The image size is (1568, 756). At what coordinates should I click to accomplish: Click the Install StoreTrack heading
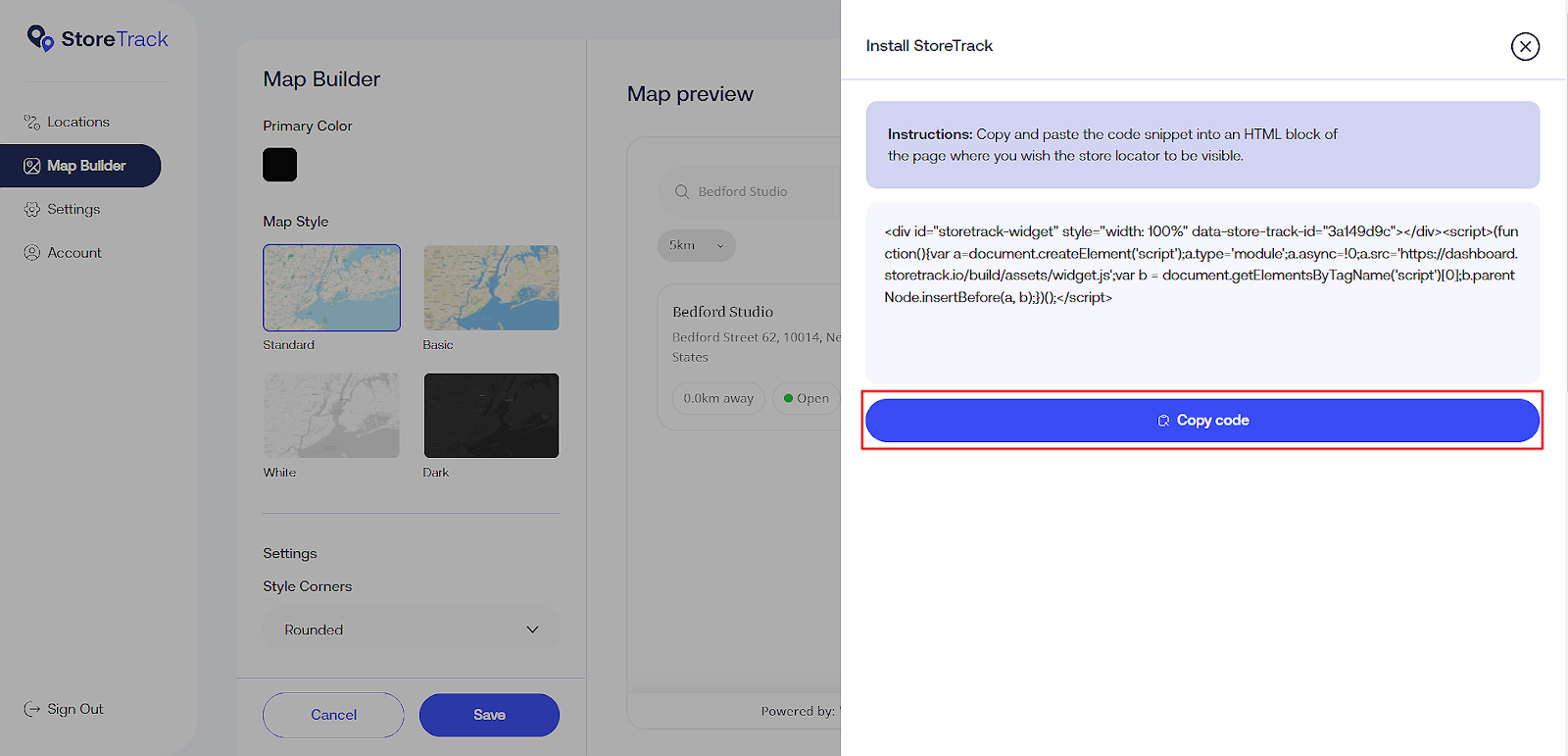coord(929,46)
